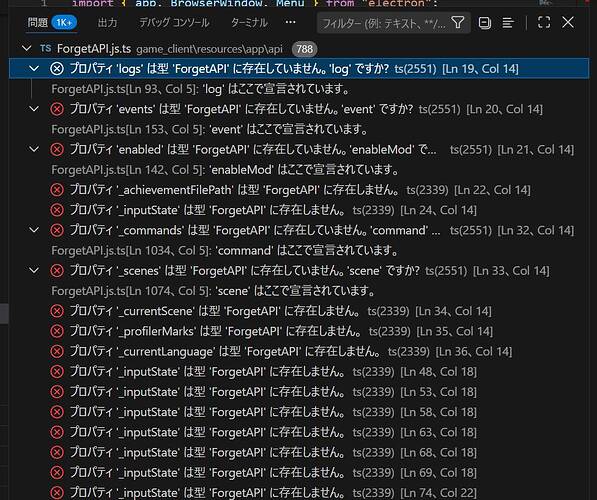Select '_inputState' error at Ln 24
This screenshot has height=500, width=597.
coord(299,210)
